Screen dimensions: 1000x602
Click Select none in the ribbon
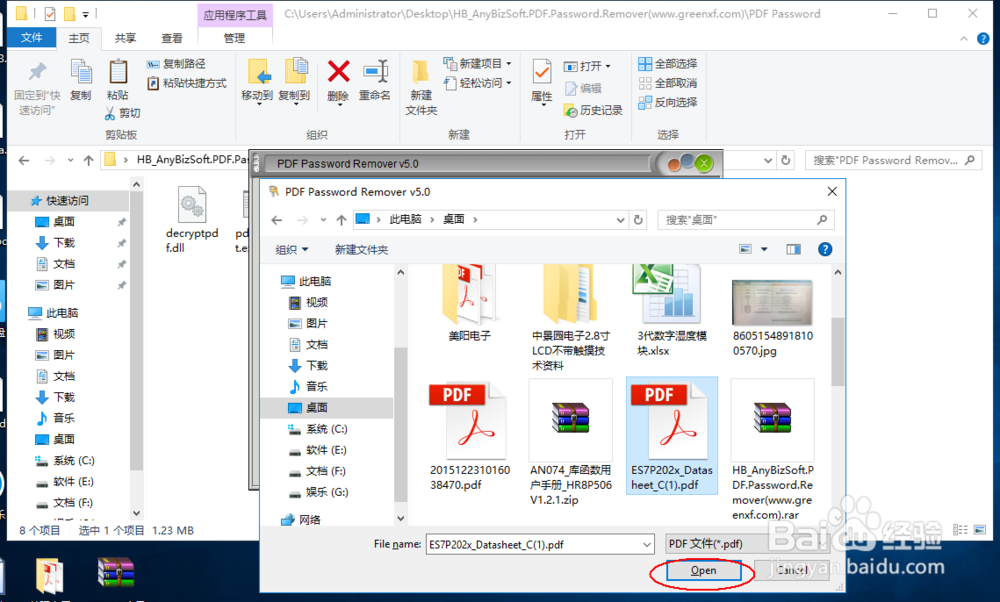[668, 83]
